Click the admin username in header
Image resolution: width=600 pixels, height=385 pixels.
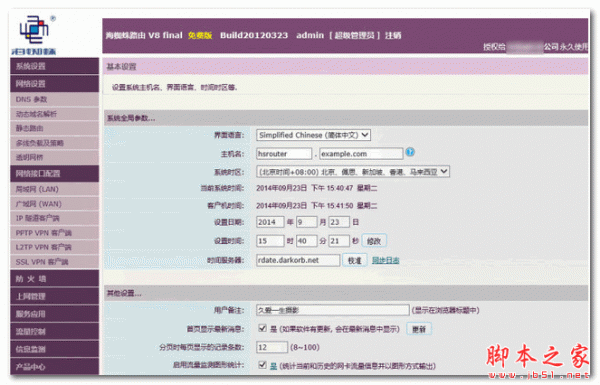point(310,35)
